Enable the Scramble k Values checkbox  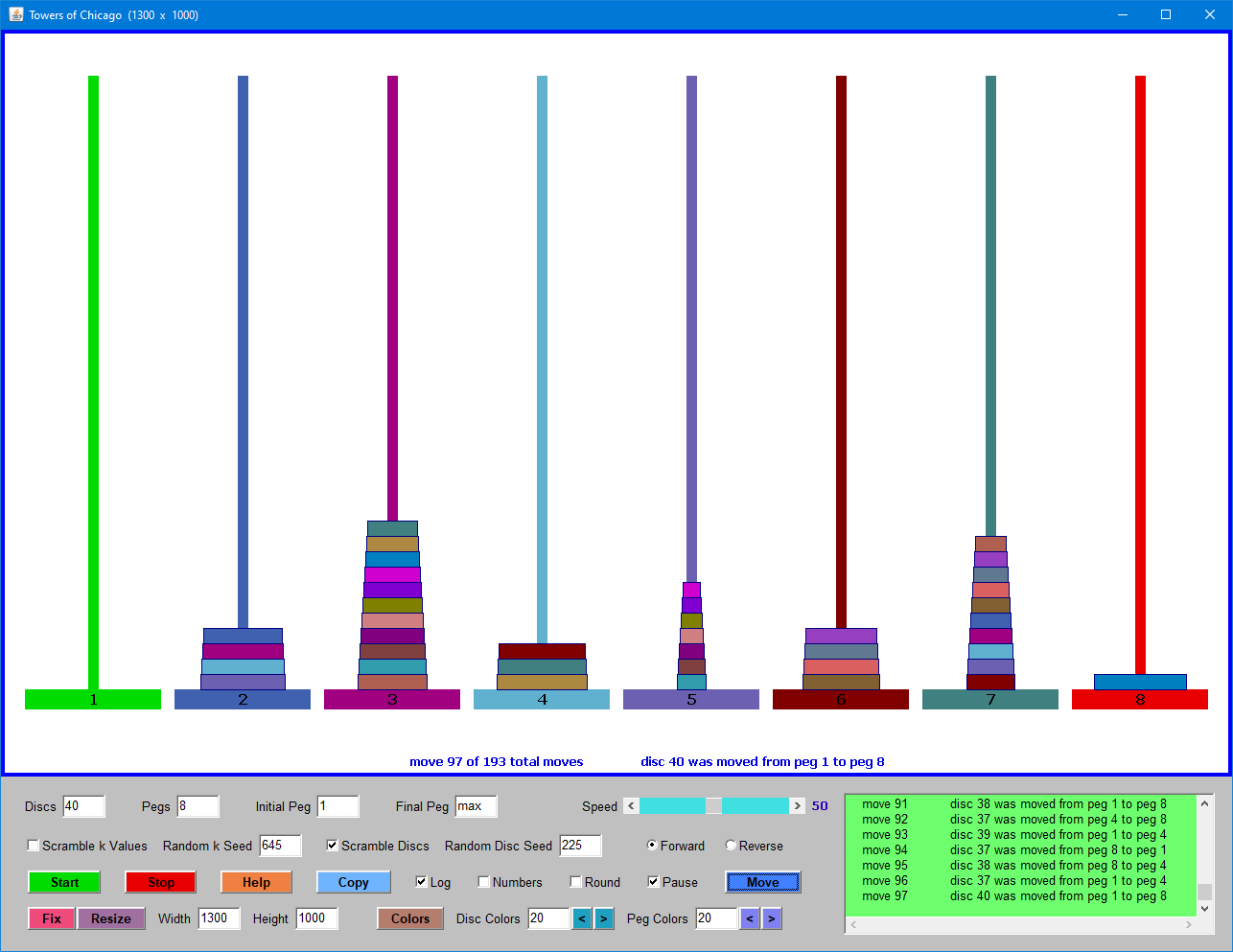(34, 846)
